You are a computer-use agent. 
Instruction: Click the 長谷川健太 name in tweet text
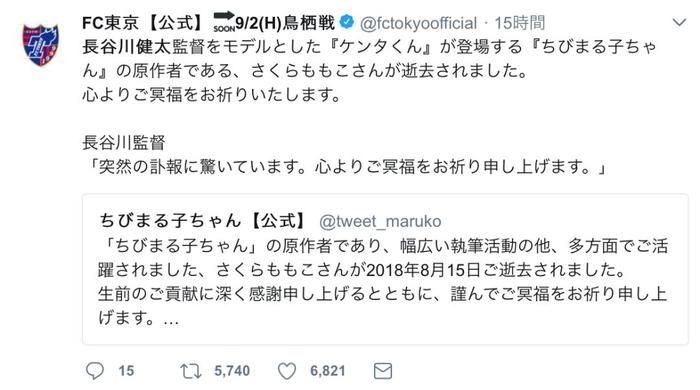coord(127,47)
